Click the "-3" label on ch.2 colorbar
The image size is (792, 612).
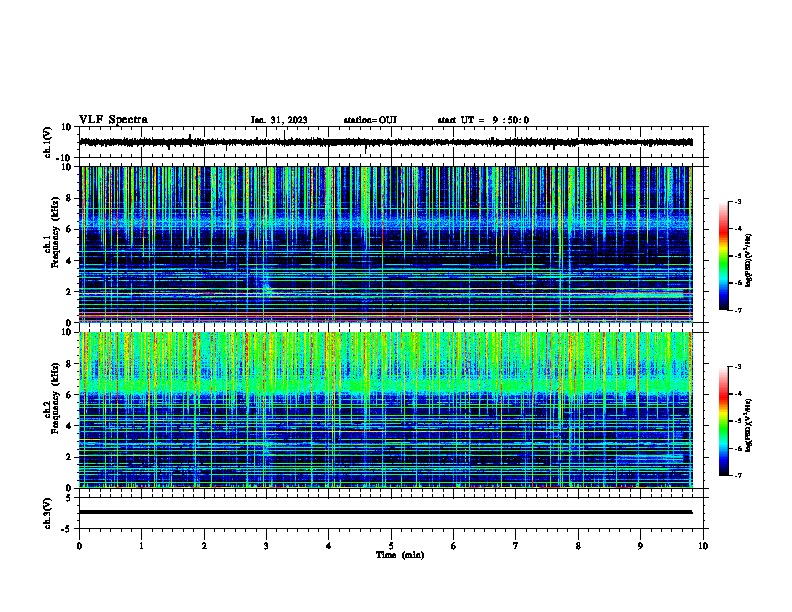[737, 367]
